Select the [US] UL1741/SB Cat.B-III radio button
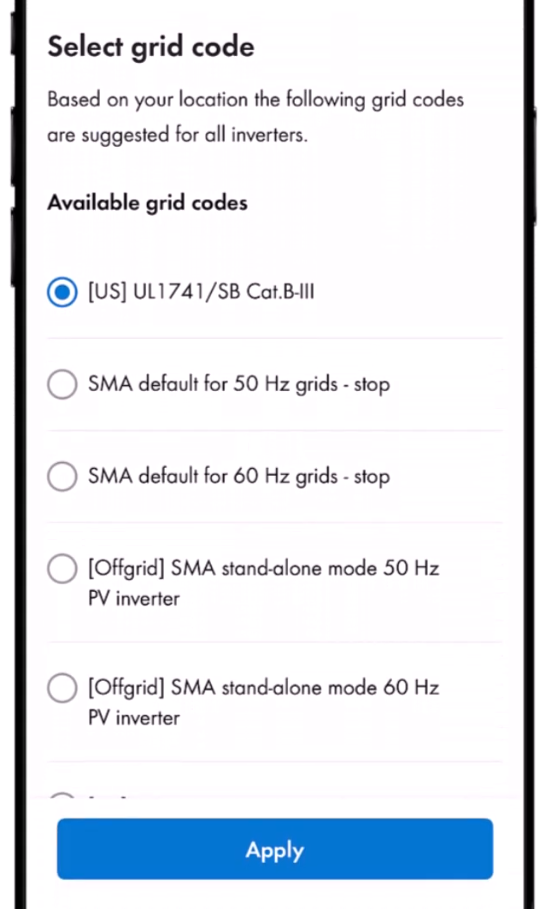Screen dimensions: 556x909 click(62, 292)
